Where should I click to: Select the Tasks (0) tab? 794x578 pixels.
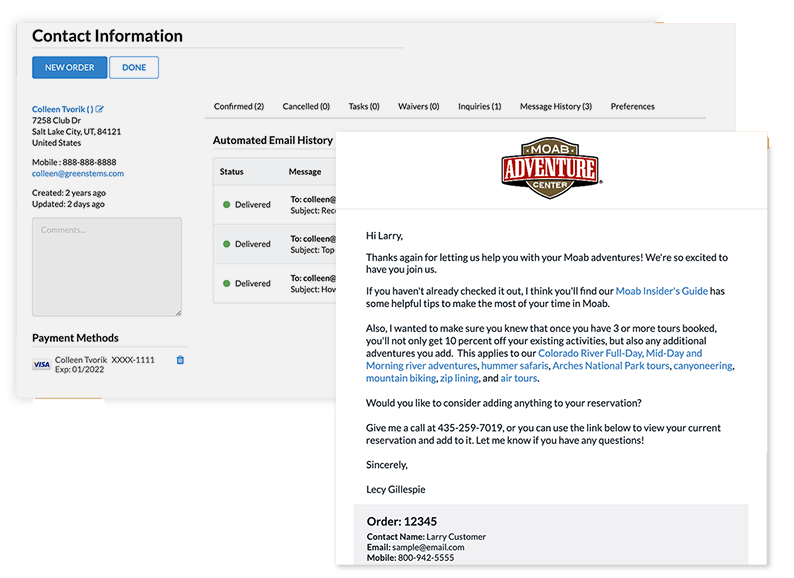click(364, 106)
